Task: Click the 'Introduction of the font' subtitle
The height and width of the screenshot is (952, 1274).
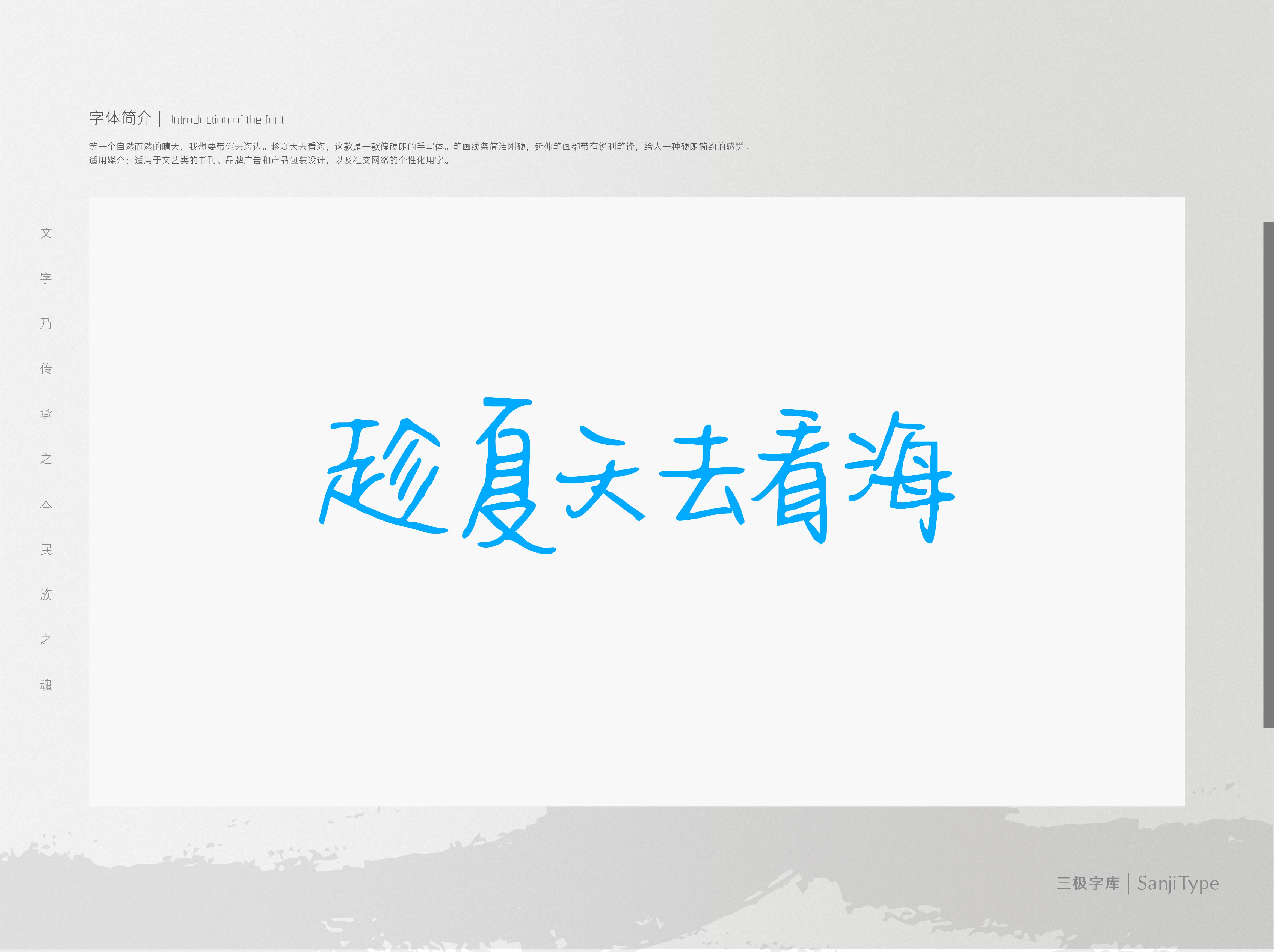Action: [227, 120]
